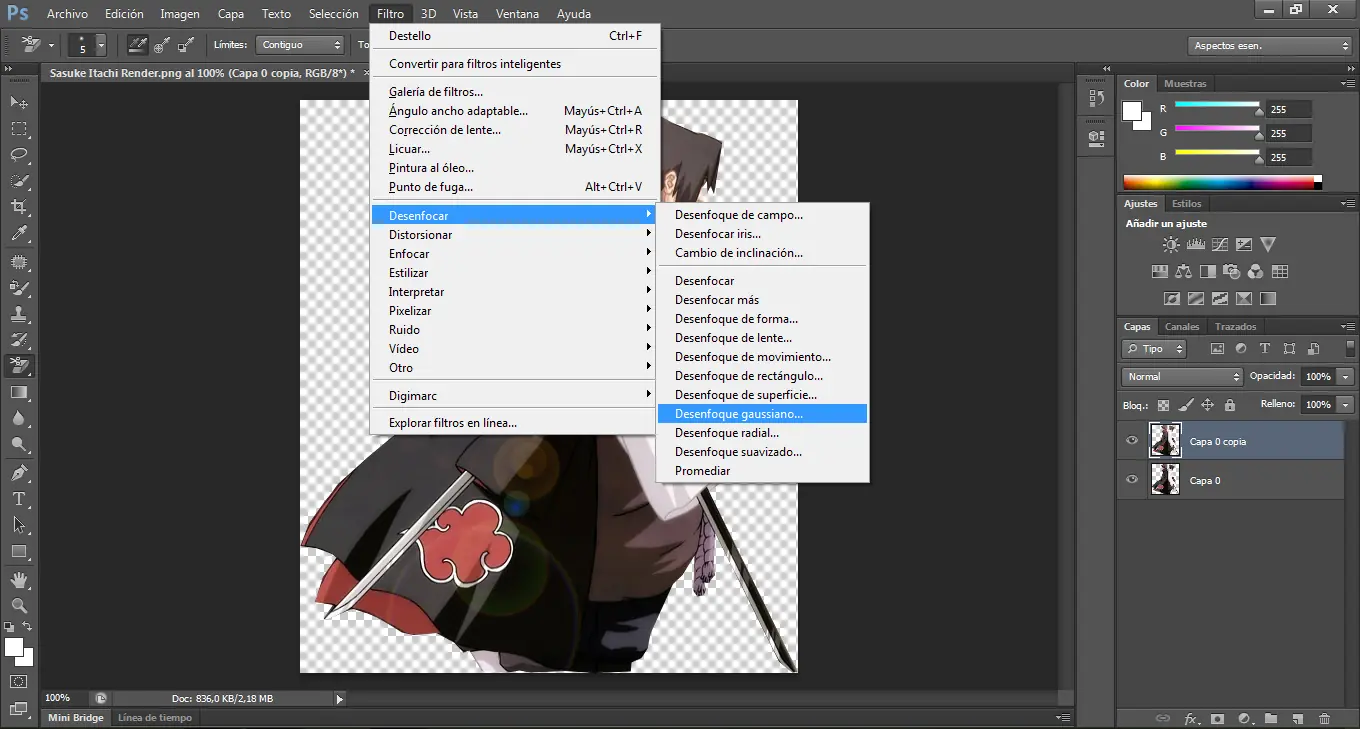
Task: Select the Eyedropper tool
Action: (19, 234)
